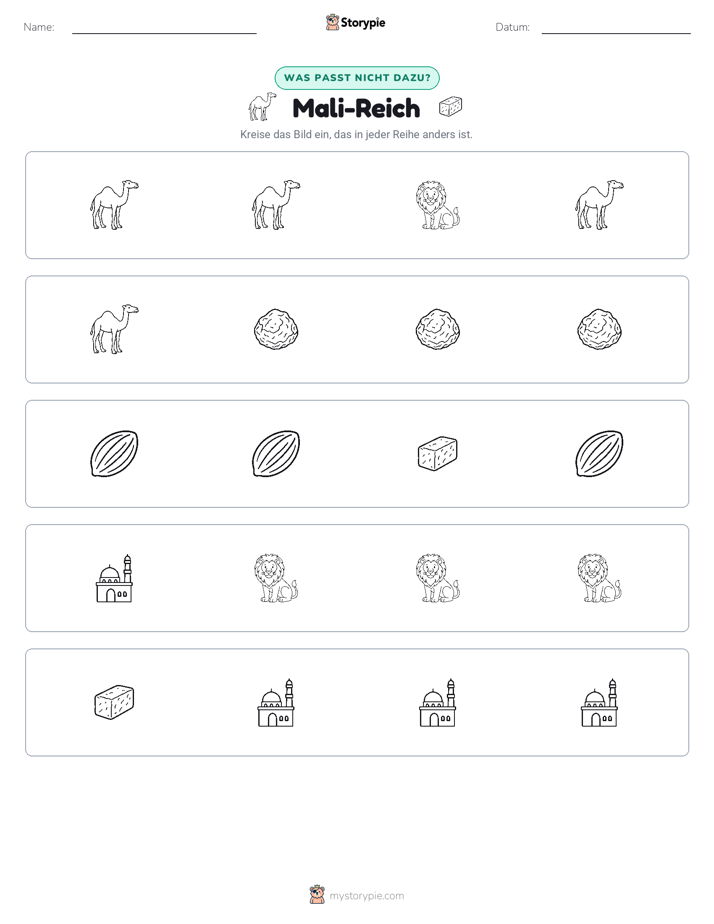The width and height of the screenshot is (714, 924).
Task: Click the mosque in the fourth row
Action: tap(114, 578)
